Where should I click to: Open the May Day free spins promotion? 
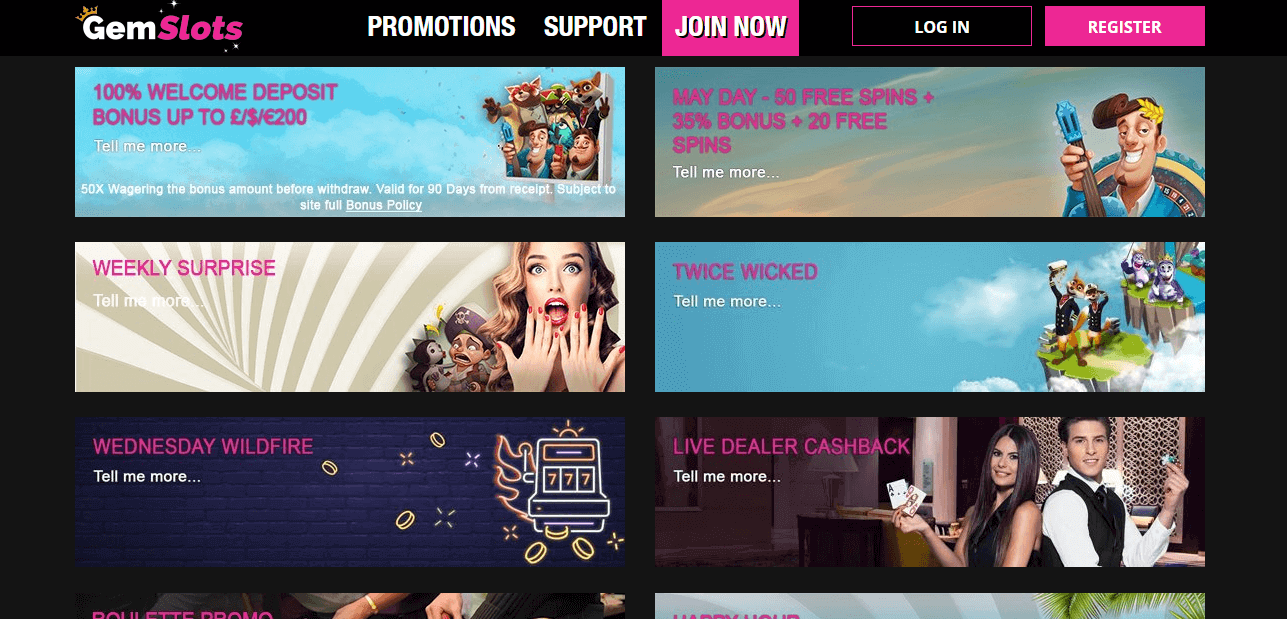coord(803,121)
